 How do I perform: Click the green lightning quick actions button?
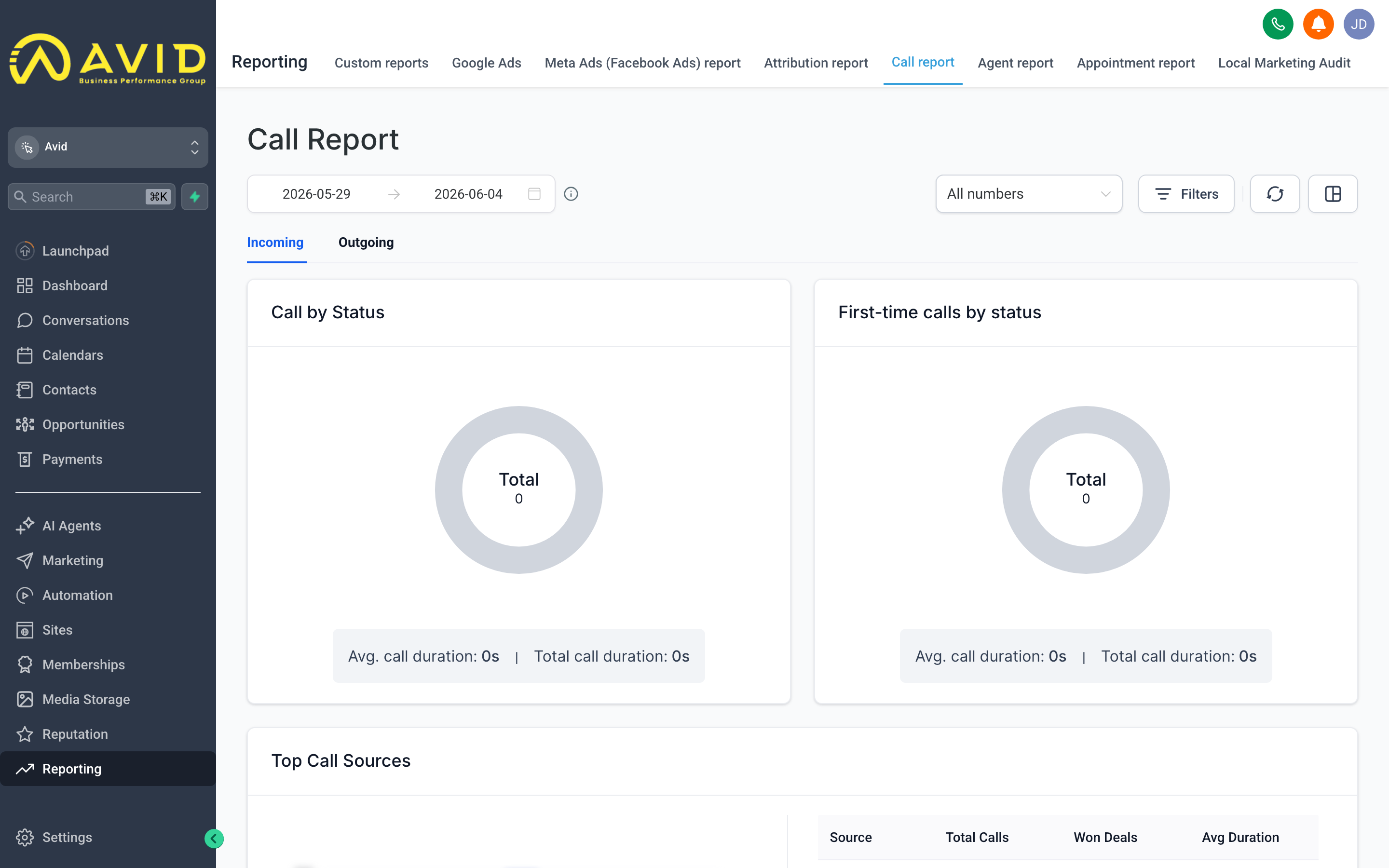pos(194,197)
